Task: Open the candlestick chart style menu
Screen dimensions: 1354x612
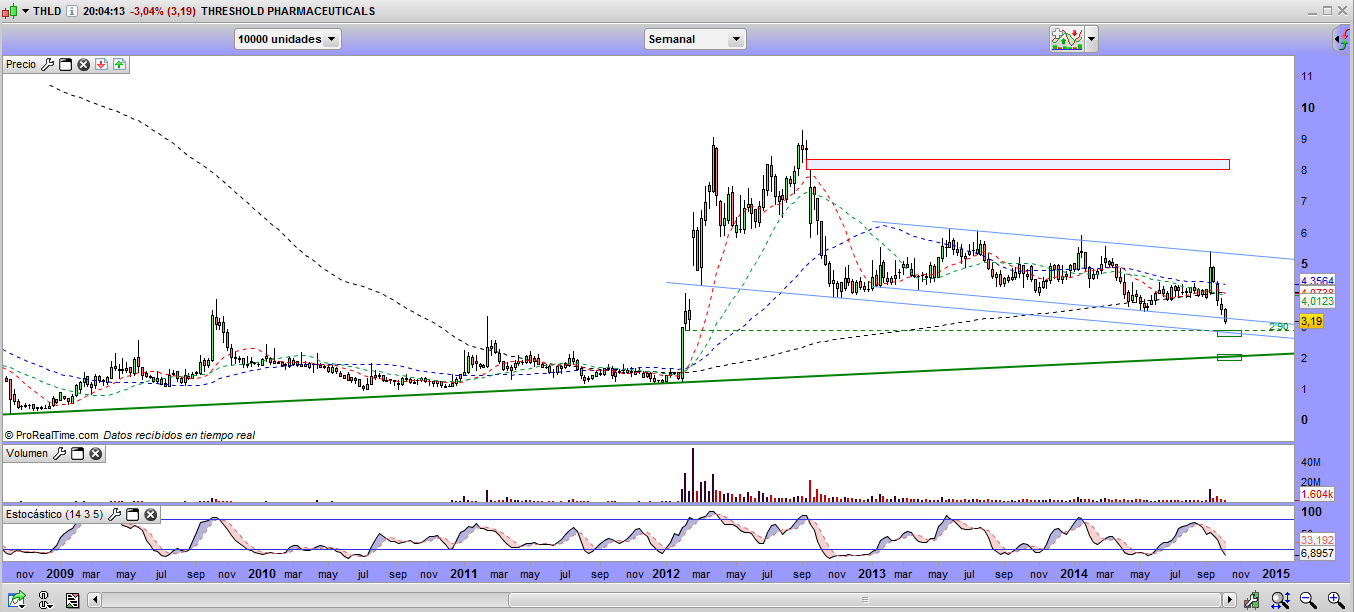Action: pos(17,11)
